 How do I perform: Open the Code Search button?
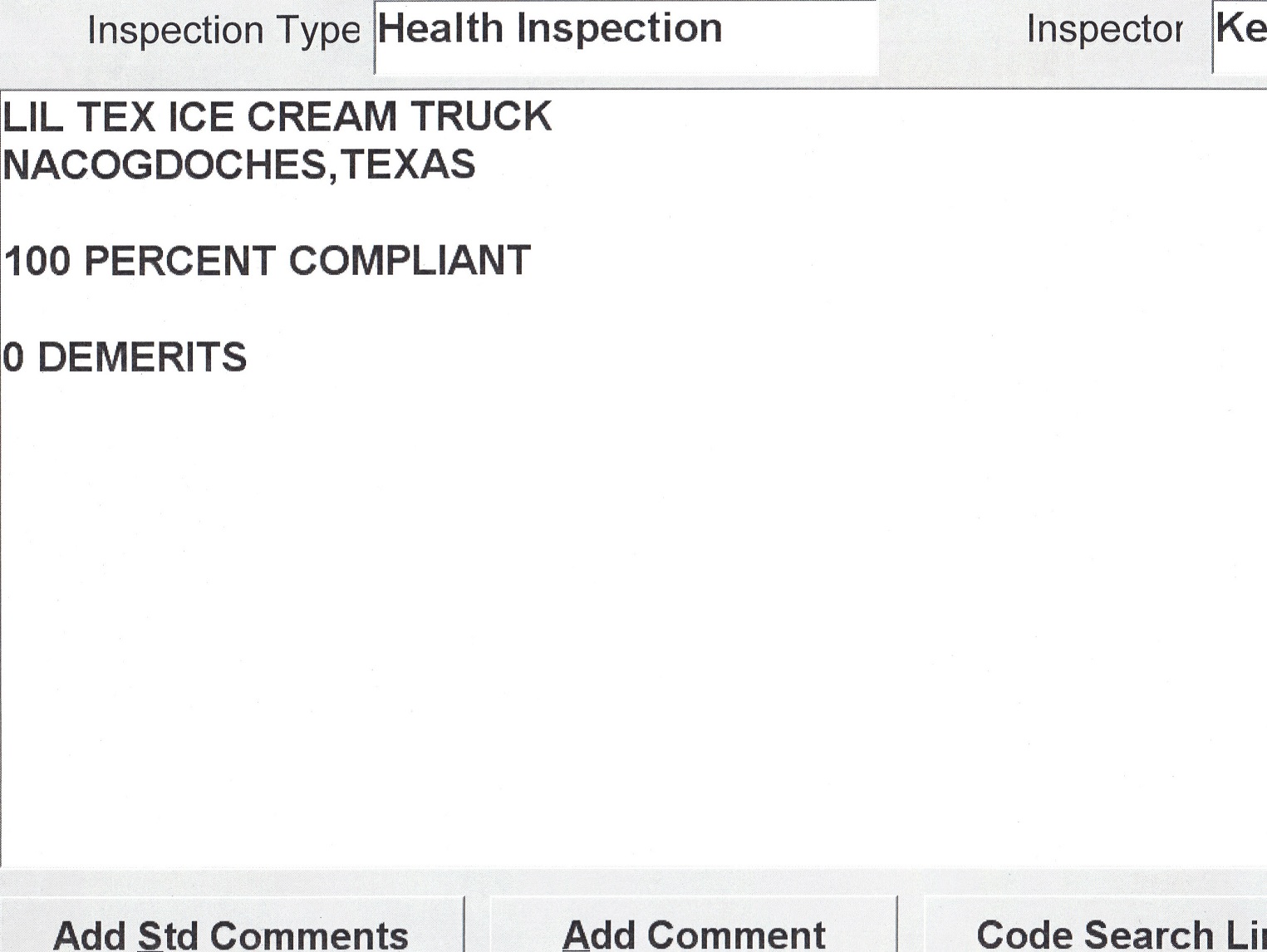coord(1117,932)
